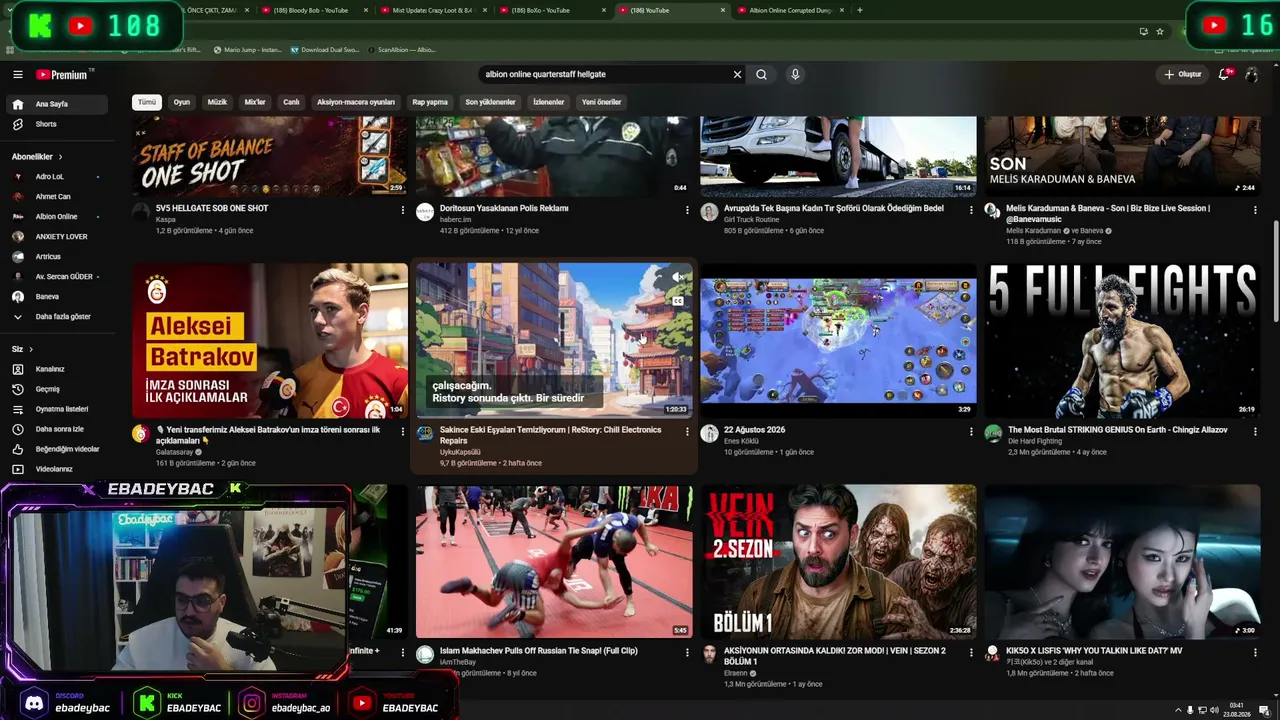The width and height of the screenshot is (1280, 720).
Task: Select the İzlenenler filter chip
Action: click(549, 102)
